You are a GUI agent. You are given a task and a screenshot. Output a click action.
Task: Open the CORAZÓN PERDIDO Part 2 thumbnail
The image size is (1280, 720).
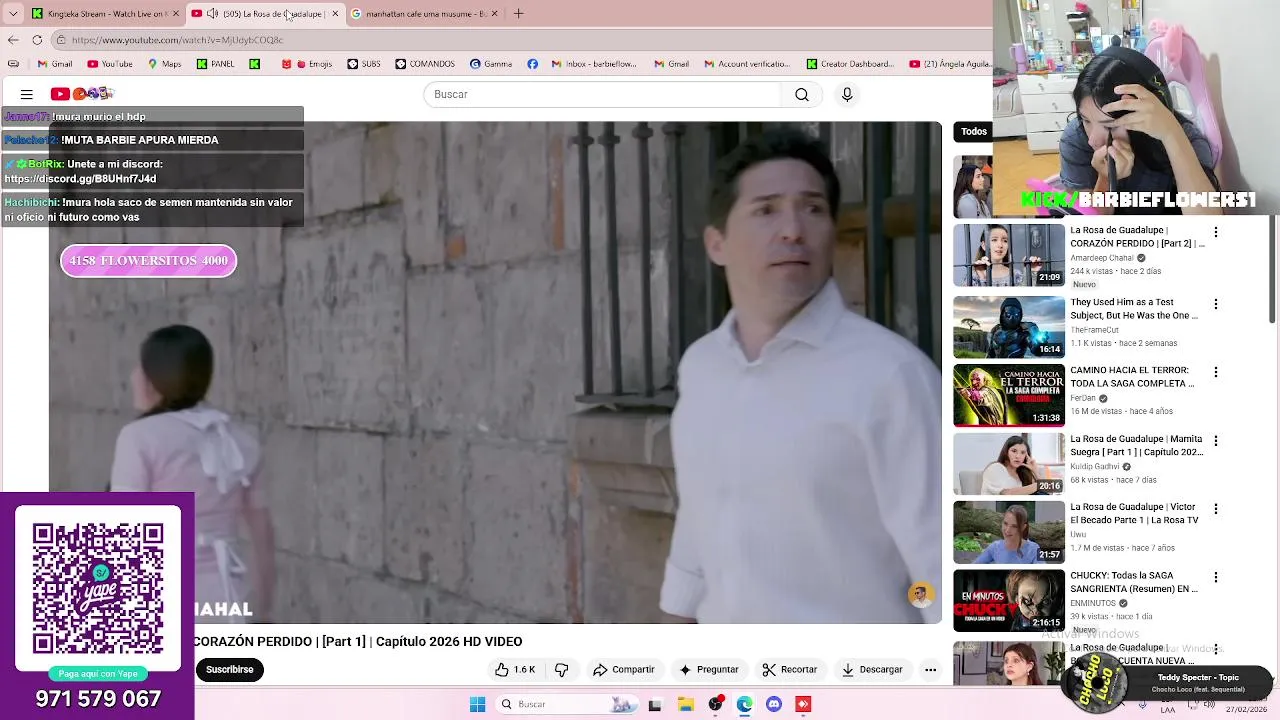pyautogui.click(x=1008, y=255)
